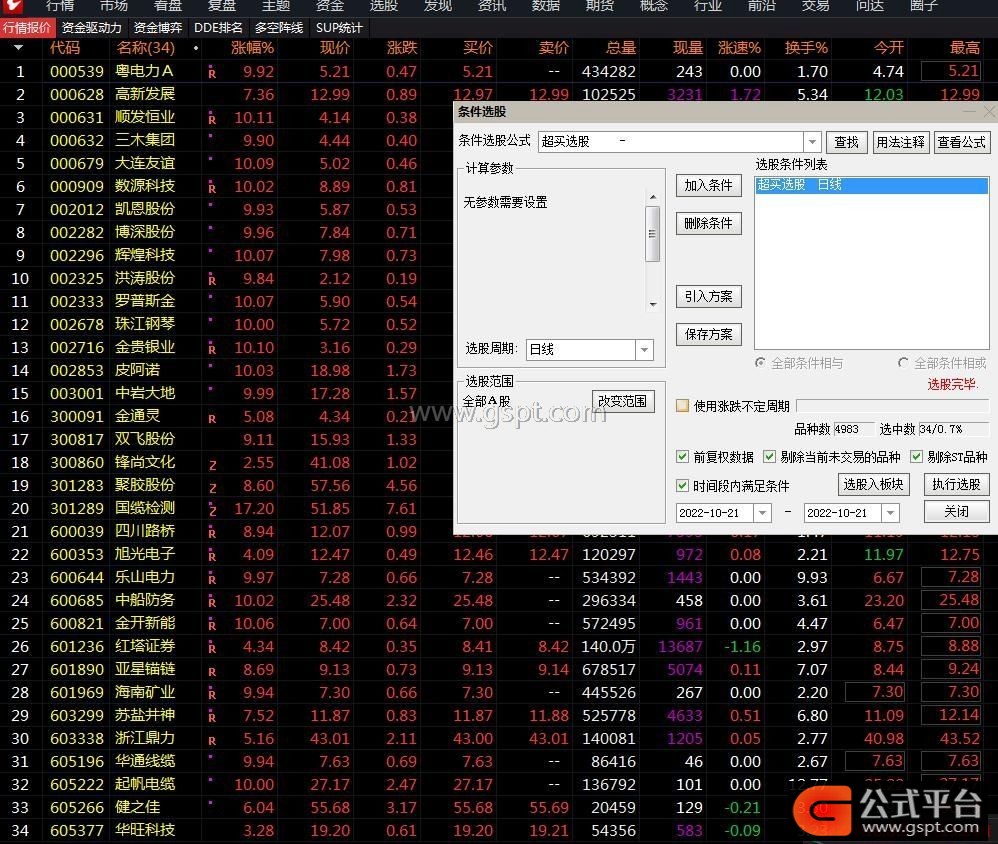Click the parameter list scroll down arrow
This screenshot has width=998, height=844.
[653, 305]
